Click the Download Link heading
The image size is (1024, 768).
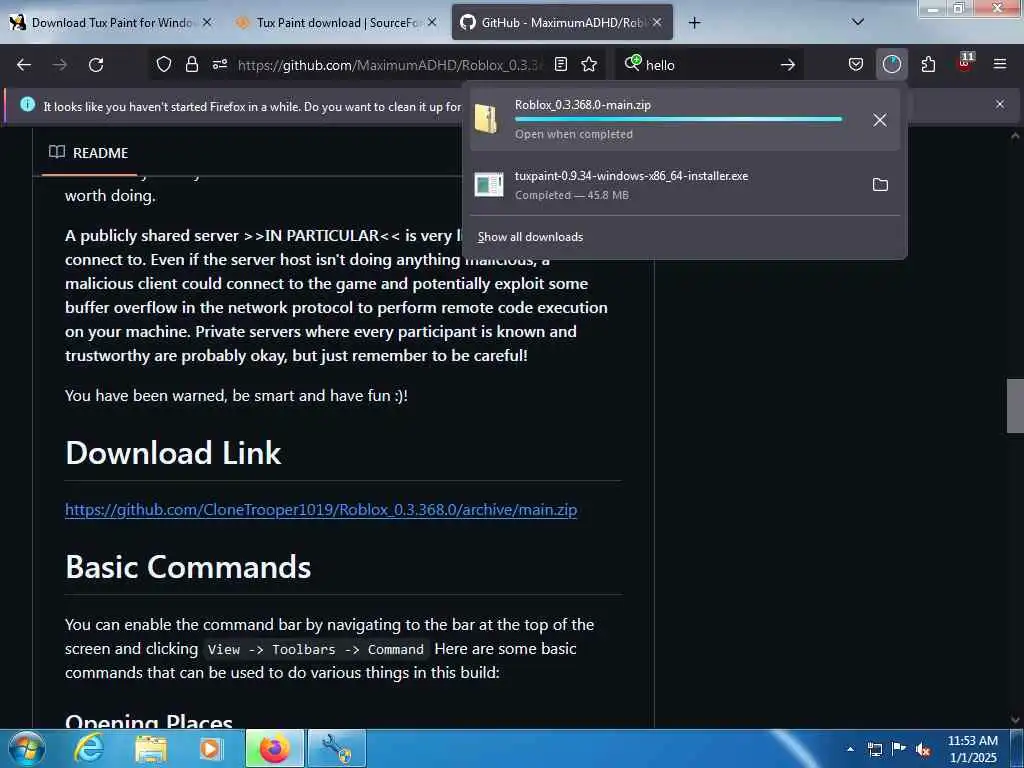tap(173, 453)
